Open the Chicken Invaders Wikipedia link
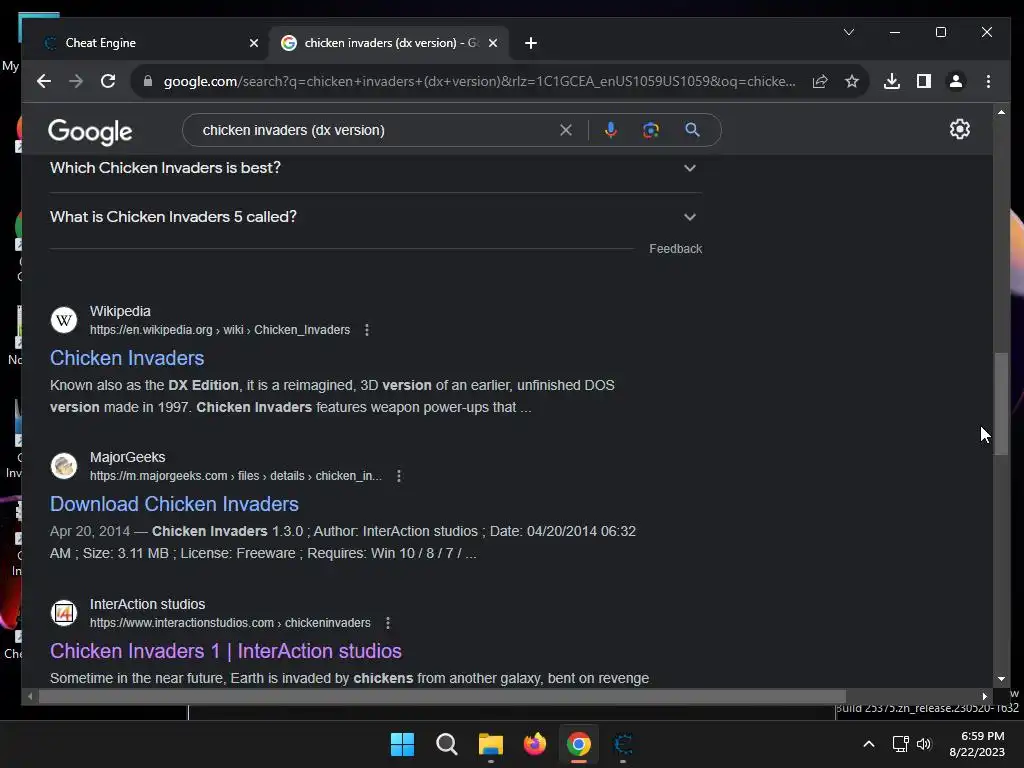This screenshot has height=768, width=1024. tap(127, 358)
